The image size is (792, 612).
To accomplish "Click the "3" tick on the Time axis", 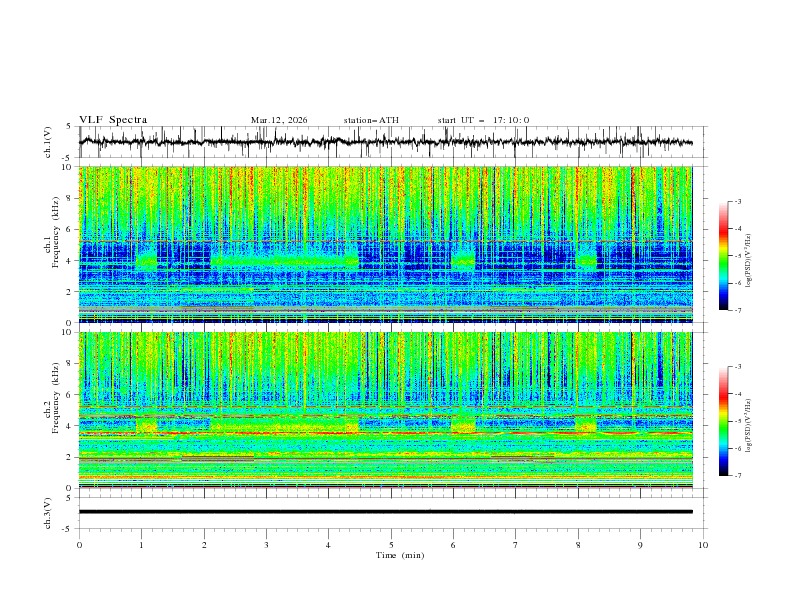I will [267, 545].
